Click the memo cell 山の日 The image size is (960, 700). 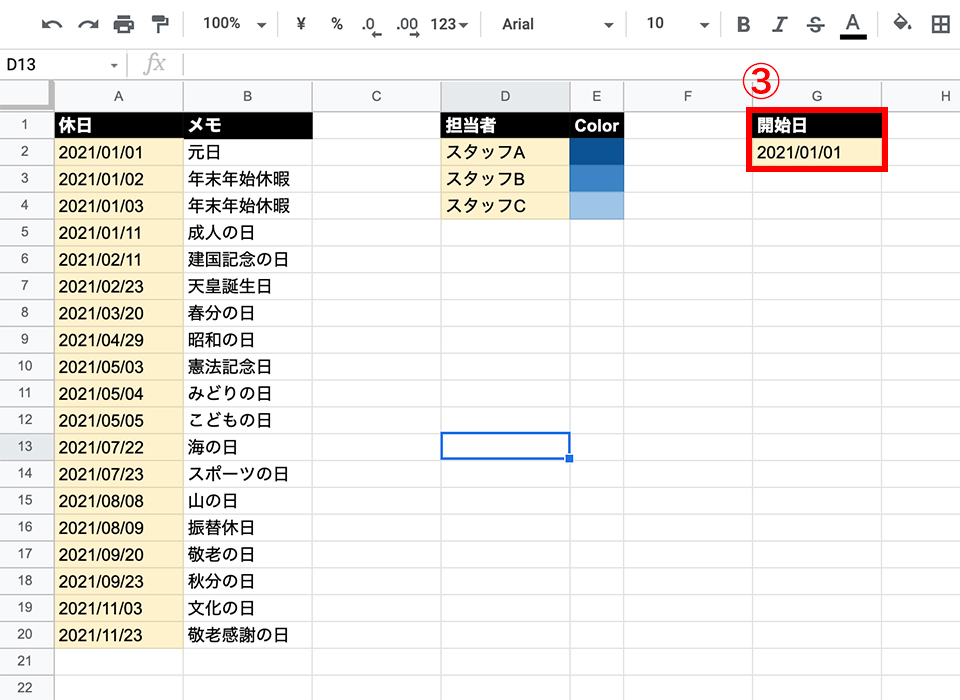[248, 501]
